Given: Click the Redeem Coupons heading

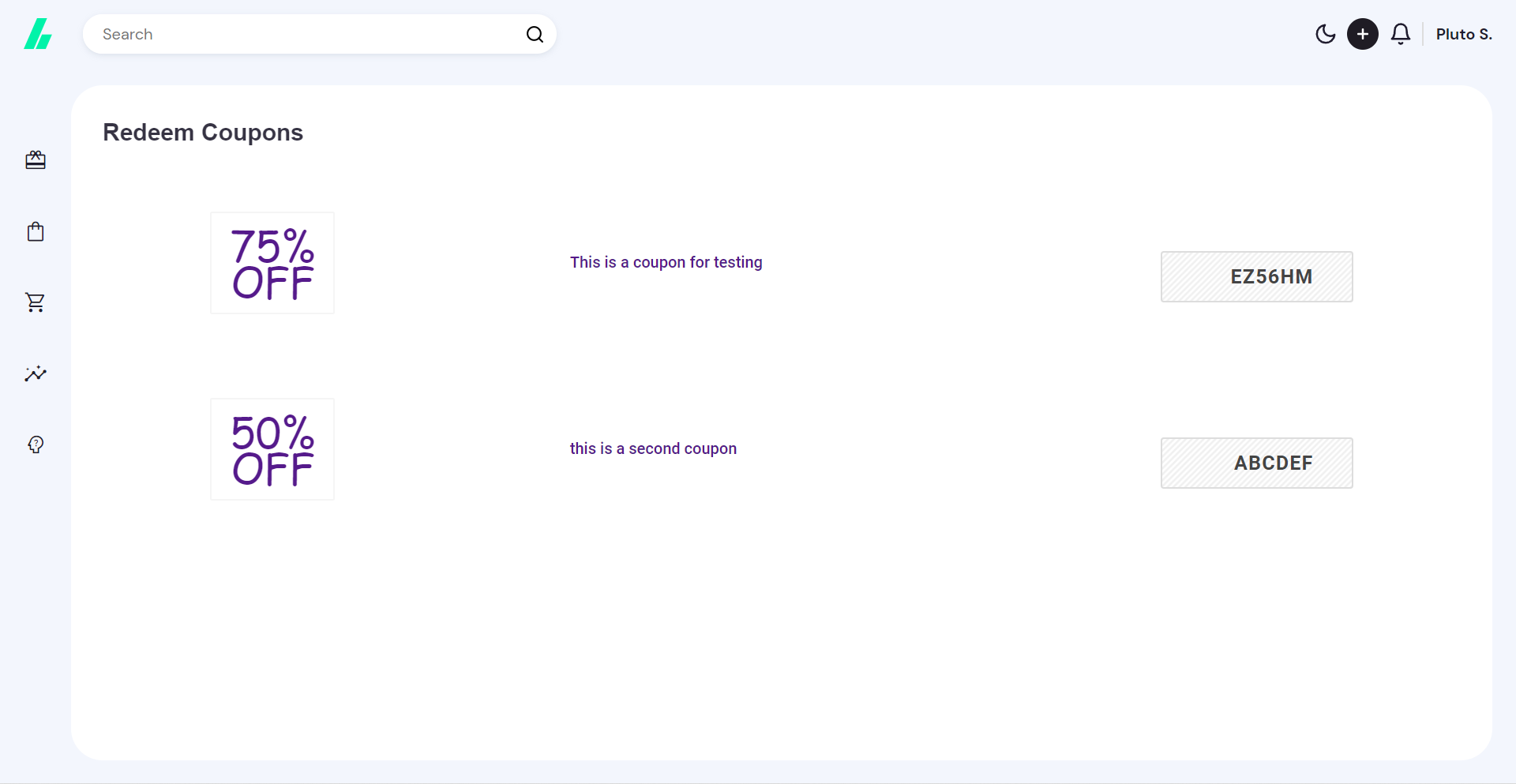Looking at the screenshot, I should tap(202, 132).
